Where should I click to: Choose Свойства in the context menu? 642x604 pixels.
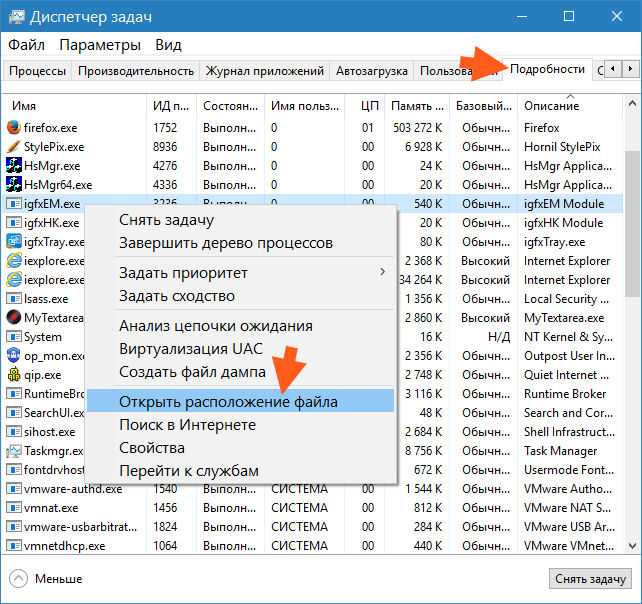[240, 448]
